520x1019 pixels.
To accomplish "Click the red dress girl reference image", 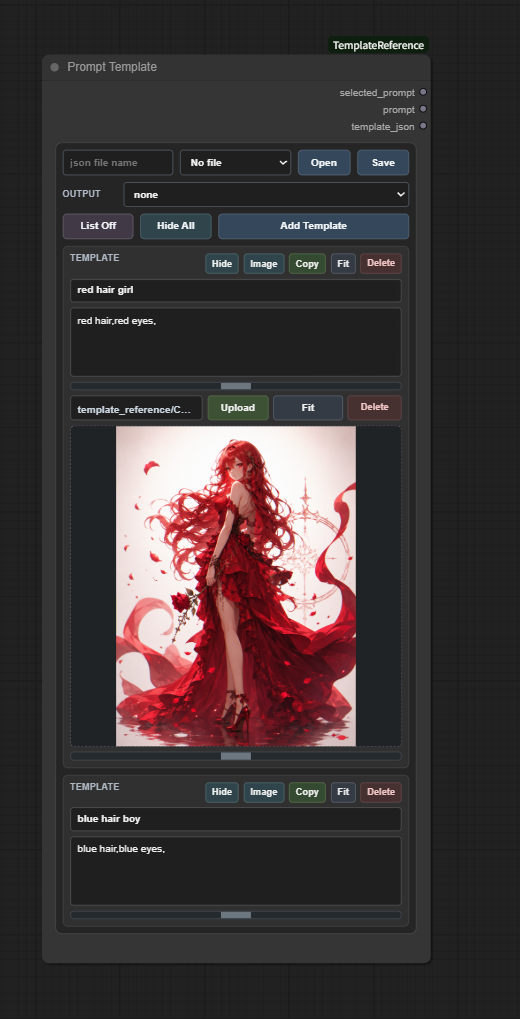I will coord(236,586).
